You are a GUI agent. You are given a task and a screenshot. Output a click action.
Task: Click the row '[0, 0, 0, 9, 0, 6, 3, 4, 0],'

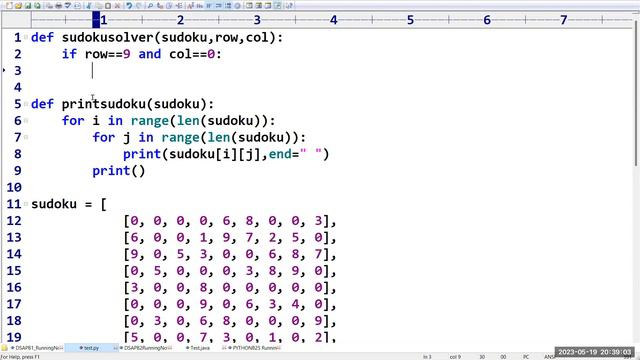[x=230, y=304]
